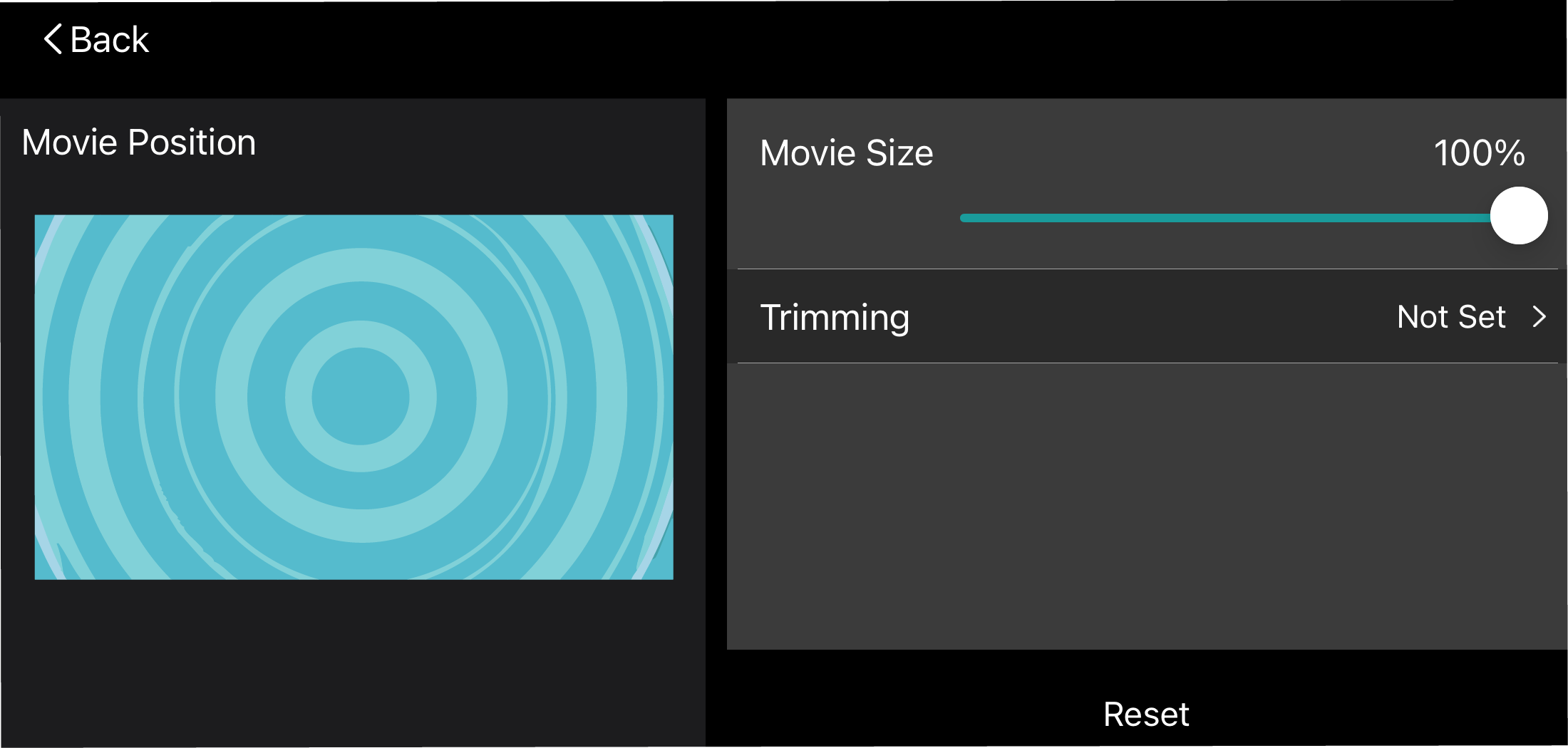
Task: Click the teal Movie Size slider track
Action: tap(1226, 218)
